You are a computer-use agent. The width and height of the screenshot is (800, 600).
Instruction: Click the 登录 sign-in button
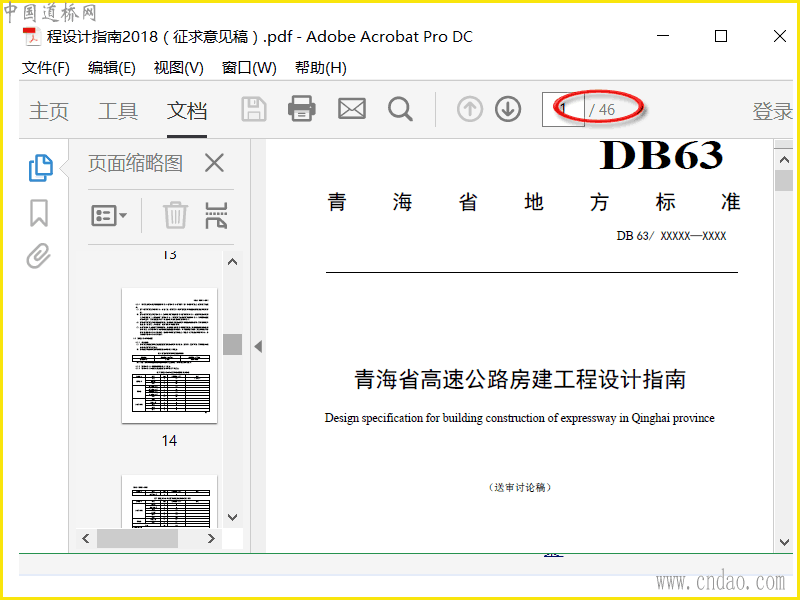[772, 111]
